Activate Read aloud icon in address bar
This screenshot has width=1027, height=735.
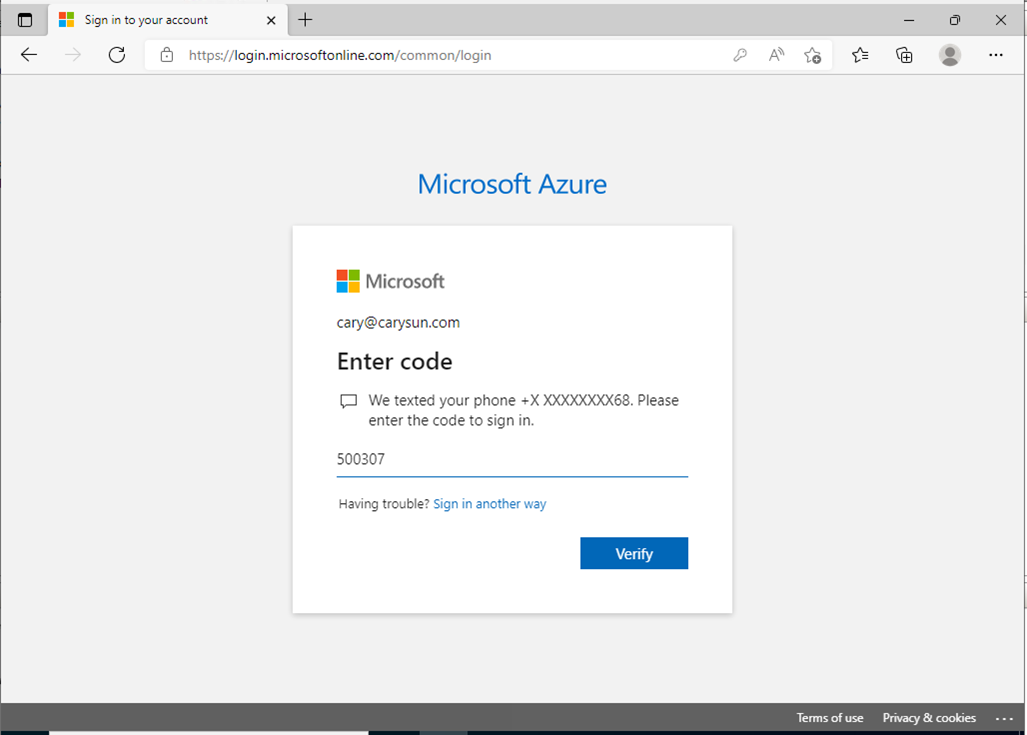point(776,55)
